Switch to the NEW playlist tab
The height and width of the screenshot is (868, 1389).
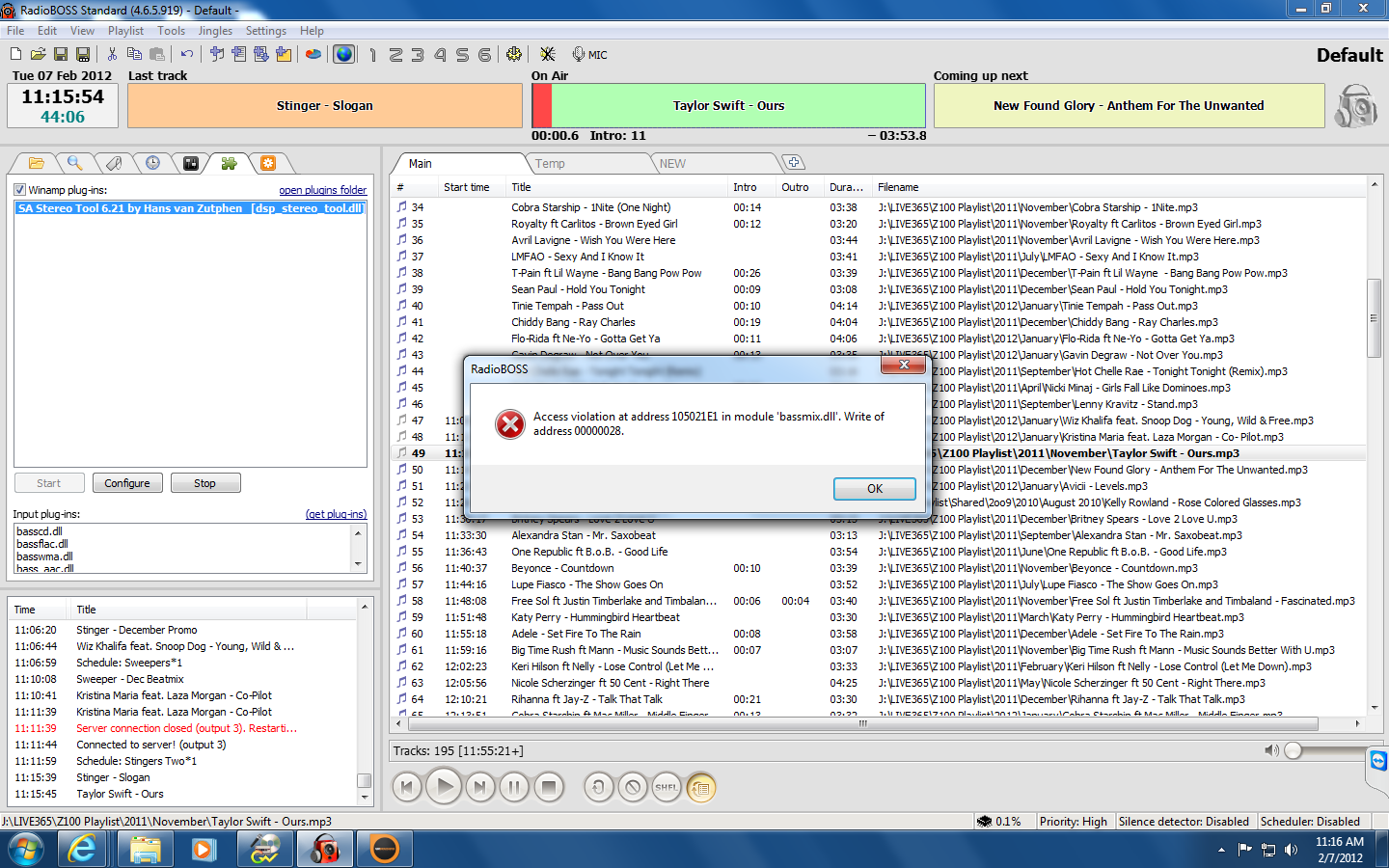point(672,164)
